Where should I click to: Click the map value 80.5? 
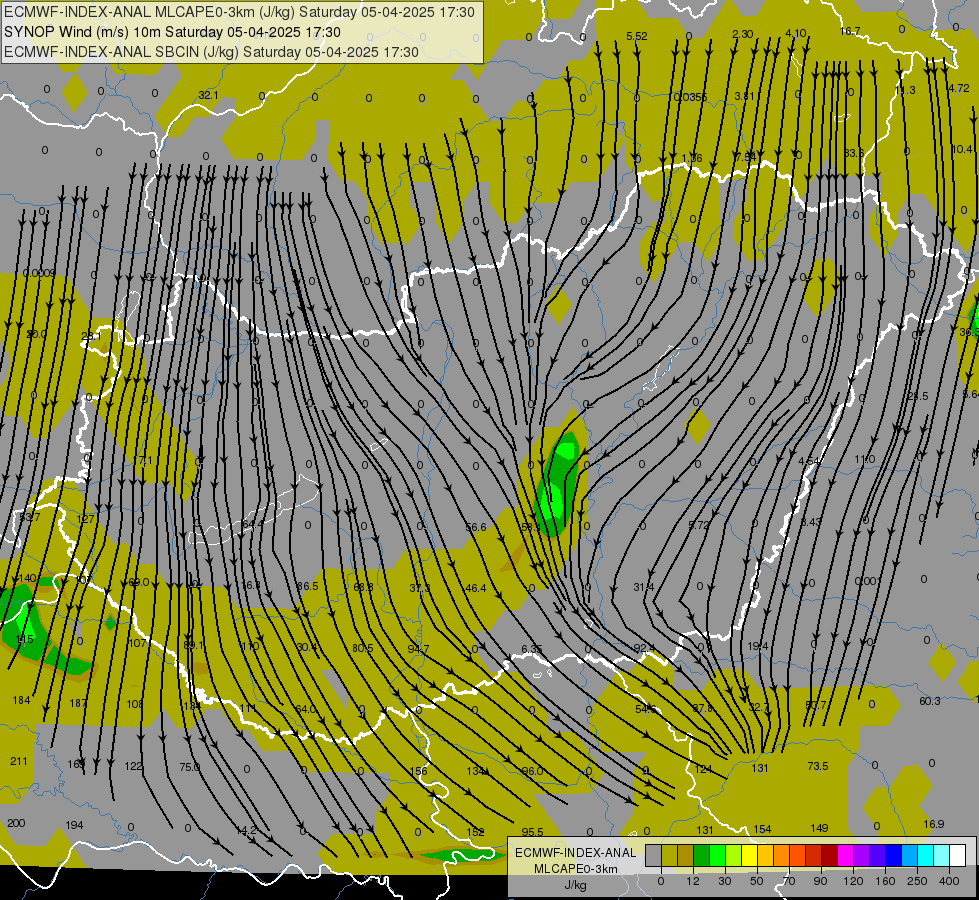[x=363, y=648]
